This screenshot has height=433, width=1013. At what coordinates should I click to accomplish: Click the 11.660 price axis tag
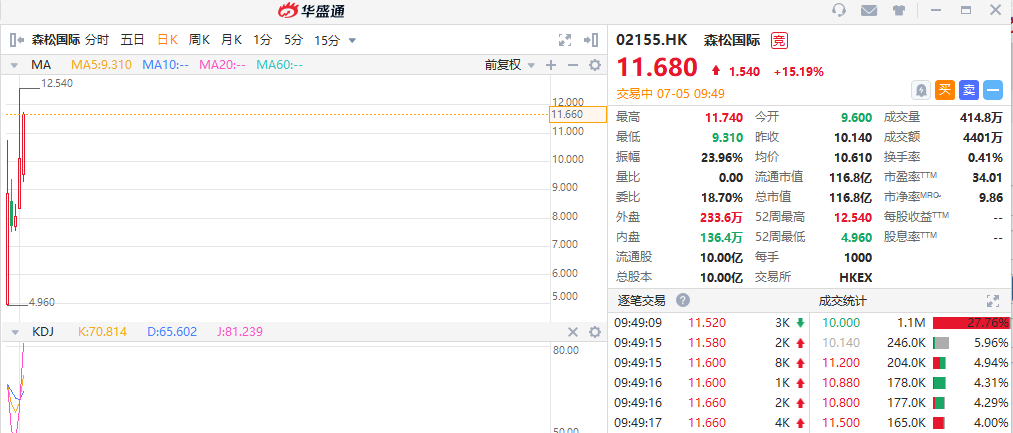[x=578, y=114]
